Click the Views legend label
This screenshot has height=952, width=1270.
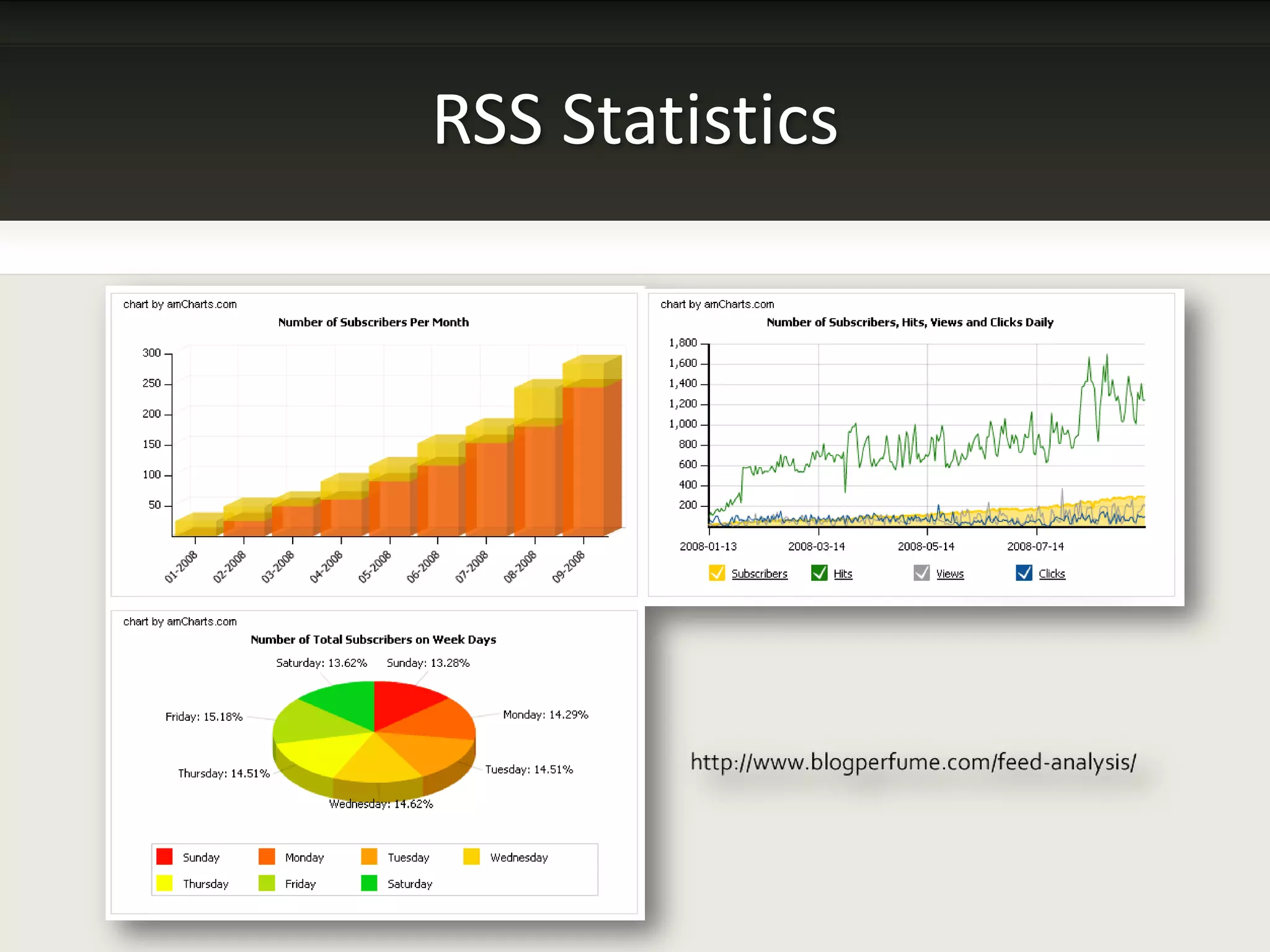[949, 574]
